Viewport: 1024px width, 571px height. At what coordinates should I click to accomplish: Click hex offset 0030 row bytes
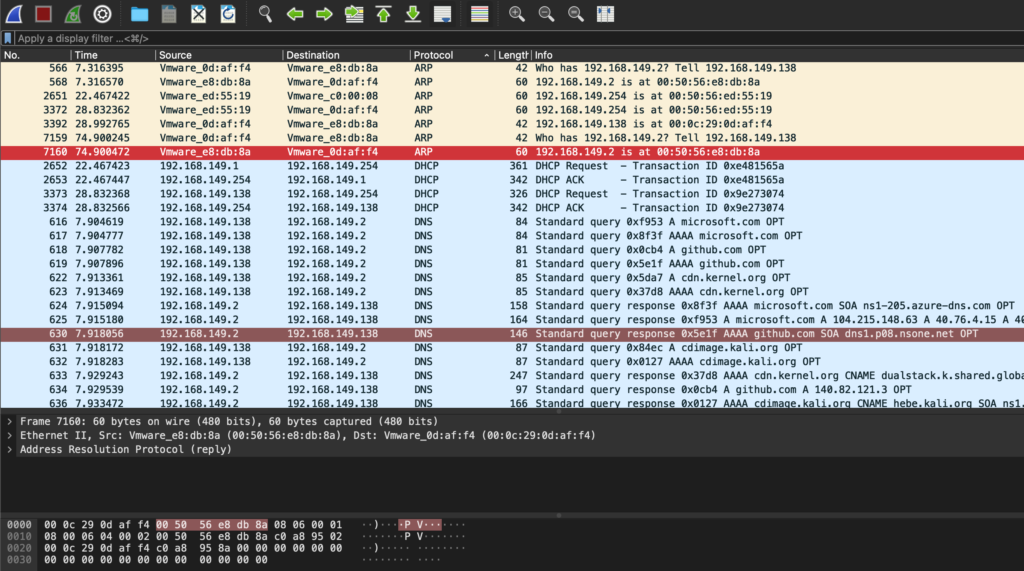[x=155, y=560]
